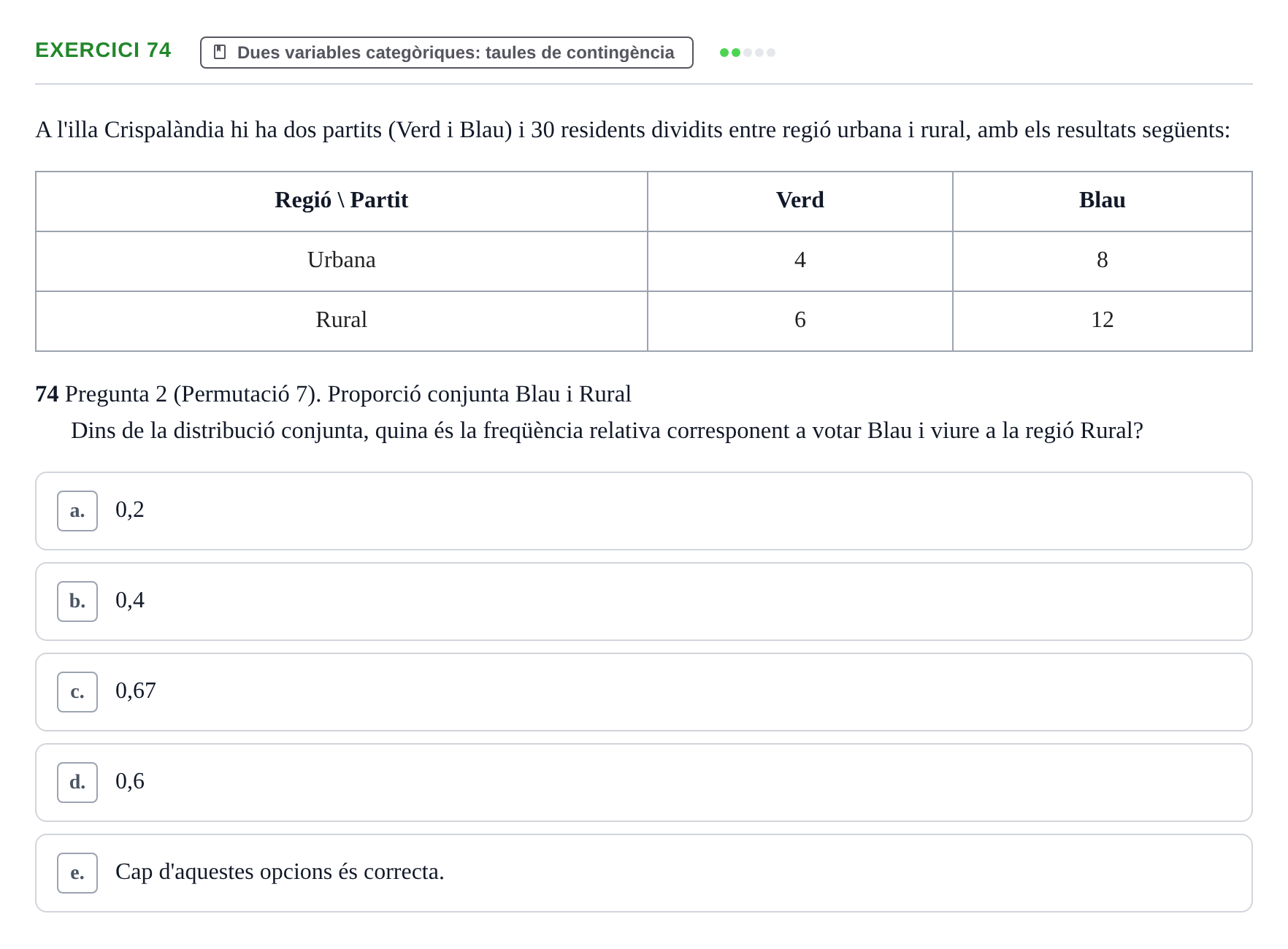Open the 'Dues variables categòriques' topic tag

(446, 53)
